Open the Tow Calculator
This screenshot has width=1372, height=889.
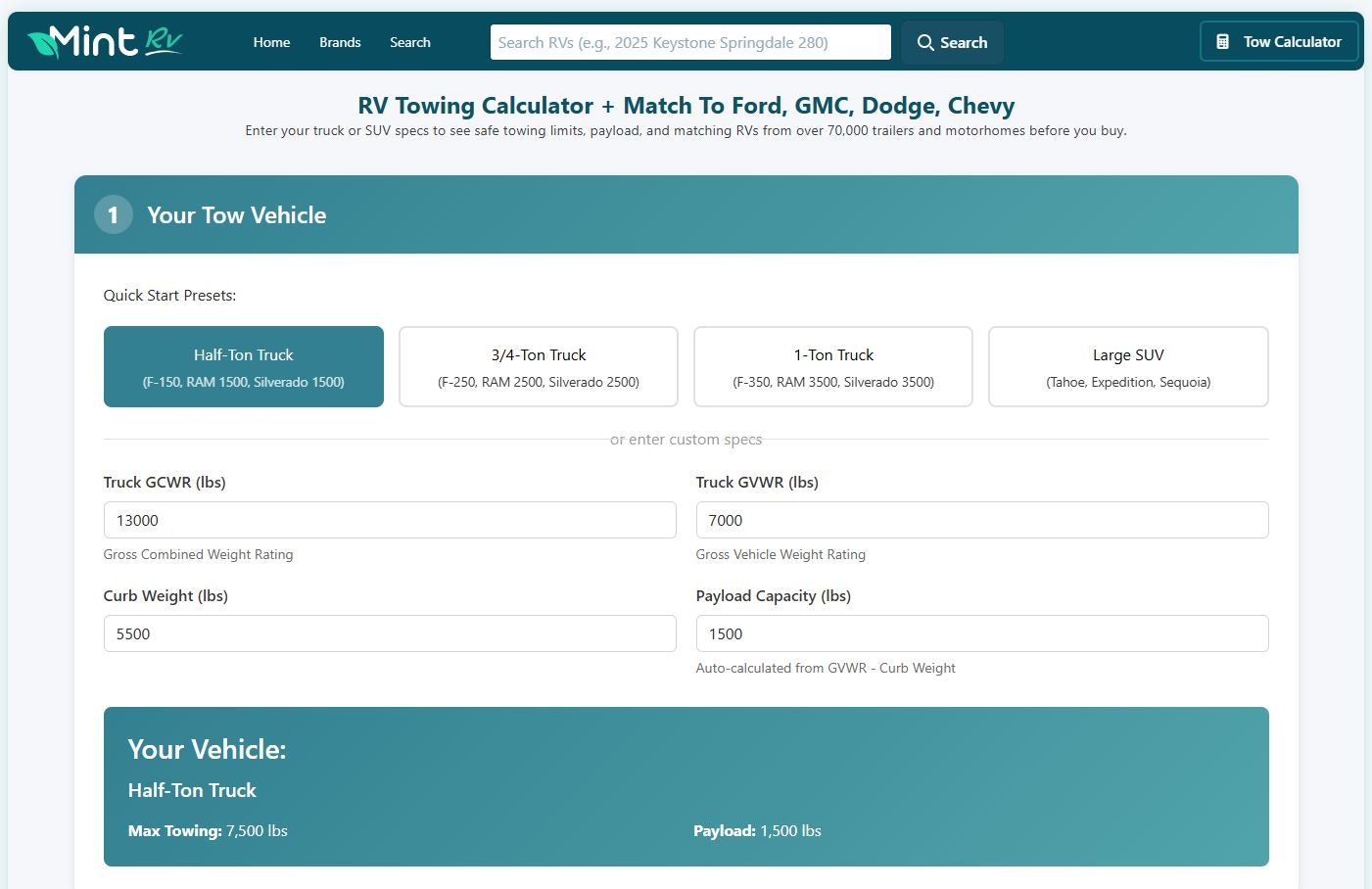click(1279, 41)
